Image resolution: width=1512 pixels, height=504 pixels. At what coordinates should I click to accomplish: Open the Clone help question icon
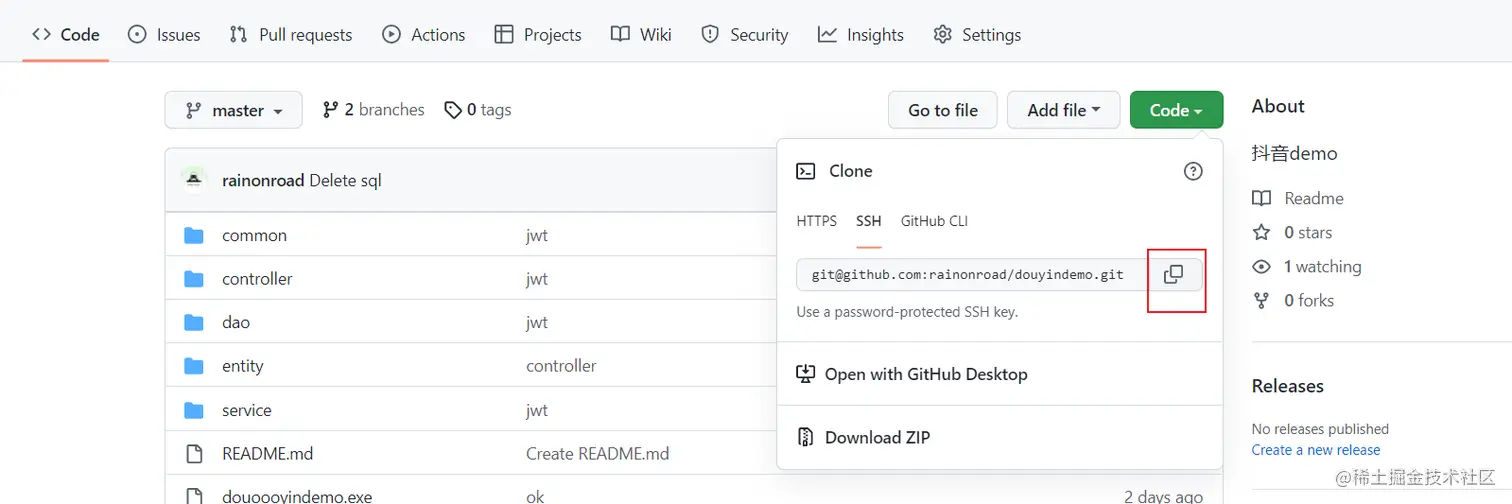click(x=1193, y=171)
